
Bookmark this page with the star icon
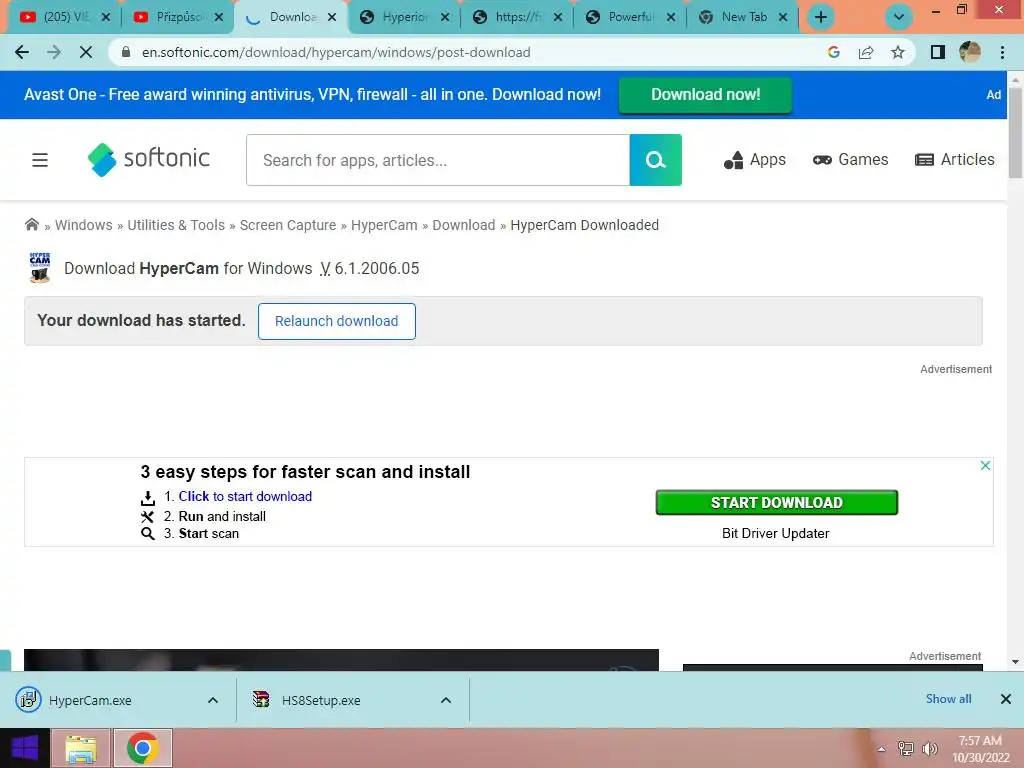[898, 52]
